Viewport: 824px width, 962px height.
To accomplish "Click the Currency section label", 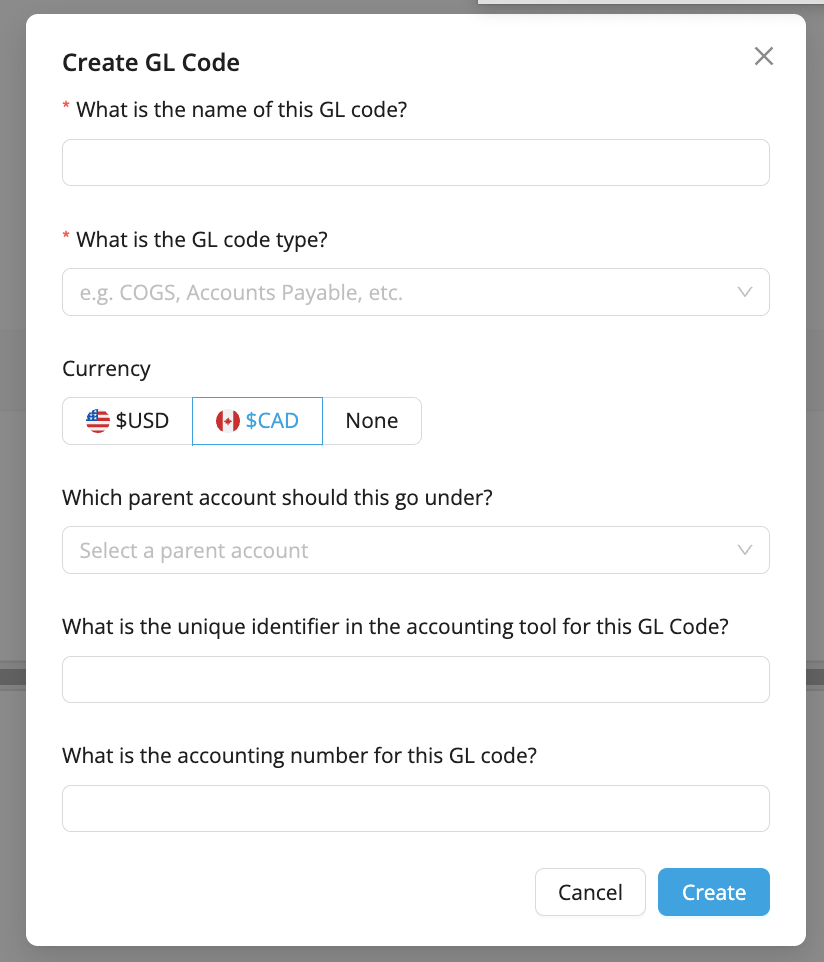I will 106,369.
